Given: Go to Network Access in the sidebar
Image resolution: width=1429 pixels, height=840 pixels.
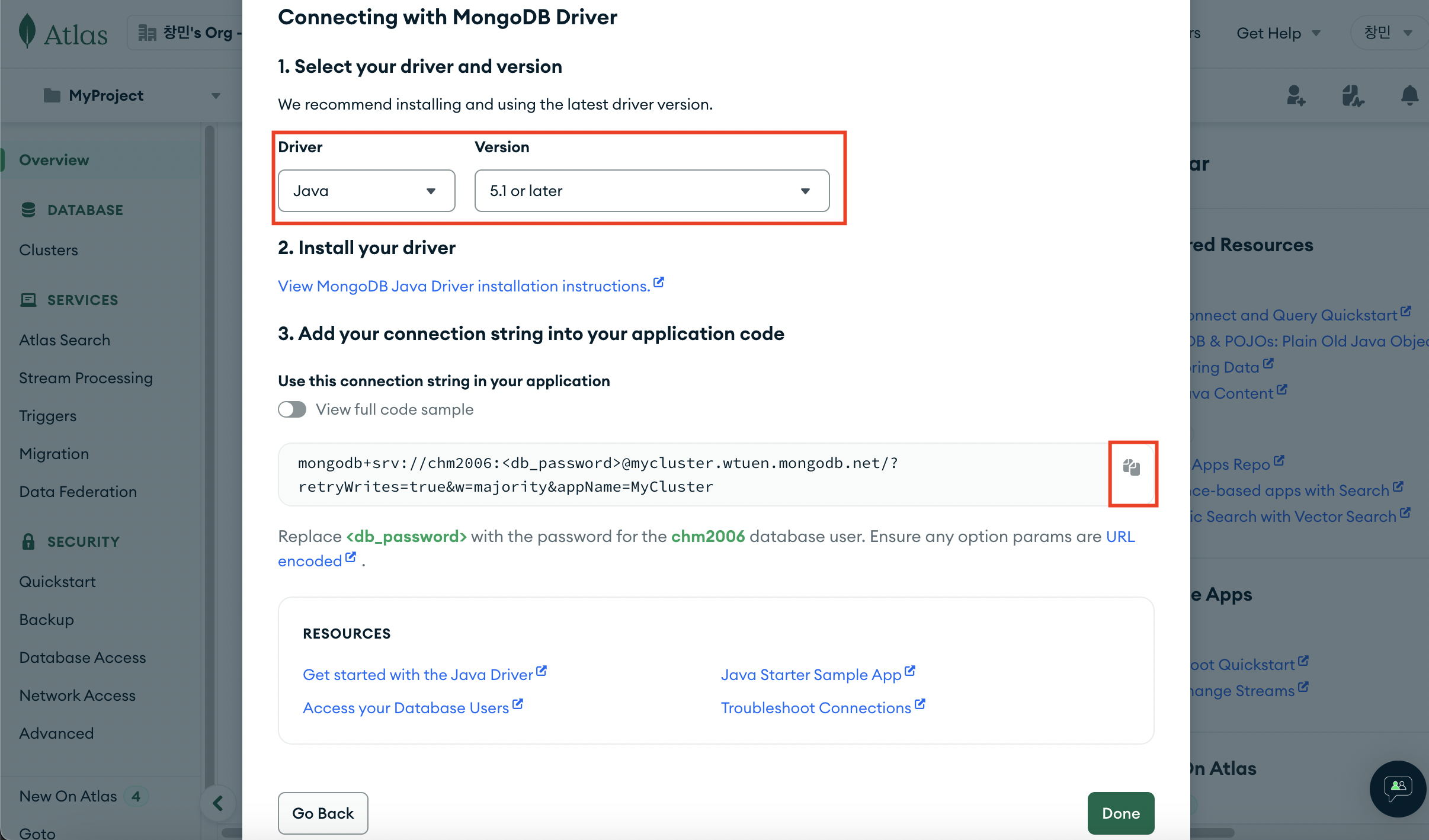Looking at the screenshot, I should 77,695.
